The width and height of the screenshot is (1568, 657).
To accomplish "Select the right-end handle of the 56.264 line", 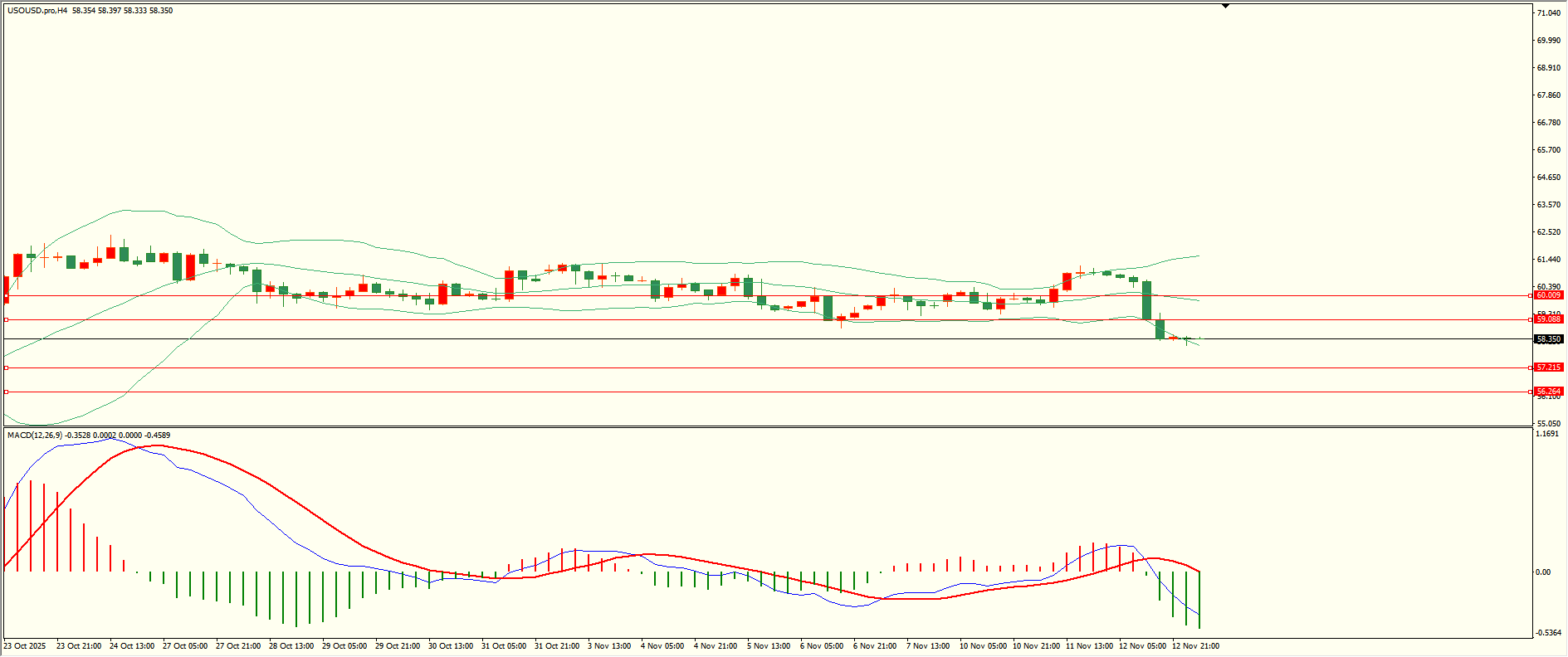I will 1531,392.
